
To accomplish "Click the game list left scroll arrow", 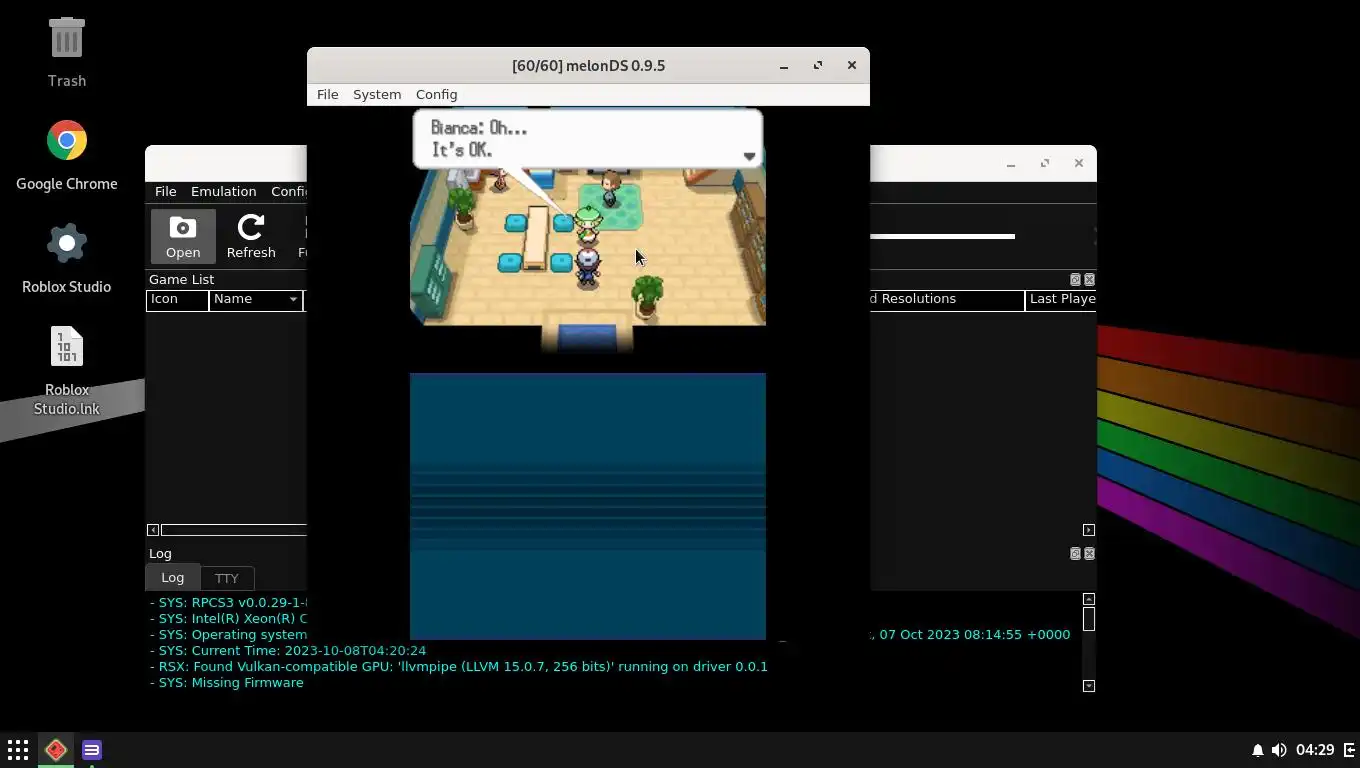I will 153,530.
